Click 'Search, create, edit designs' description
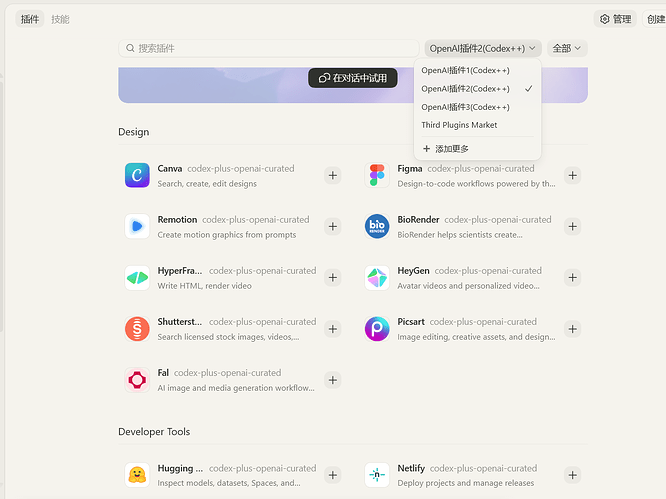The image size is (666, 499). 207,183
